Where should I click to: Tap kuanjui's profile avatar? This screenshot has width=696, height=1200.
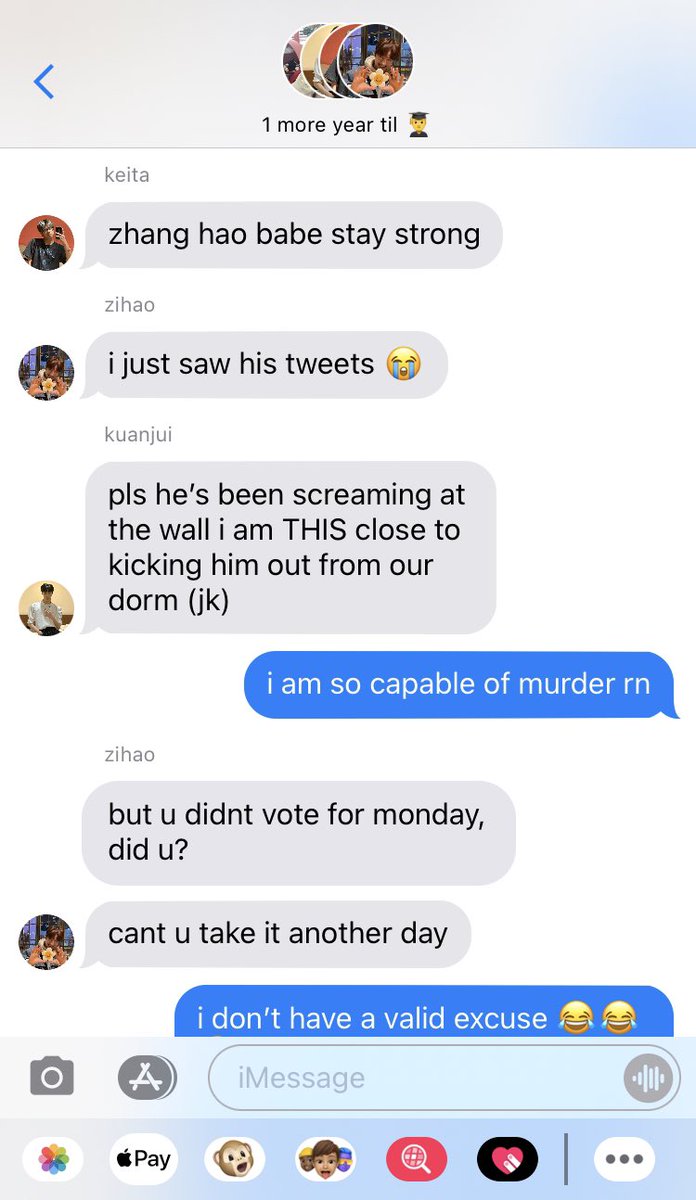46,608
